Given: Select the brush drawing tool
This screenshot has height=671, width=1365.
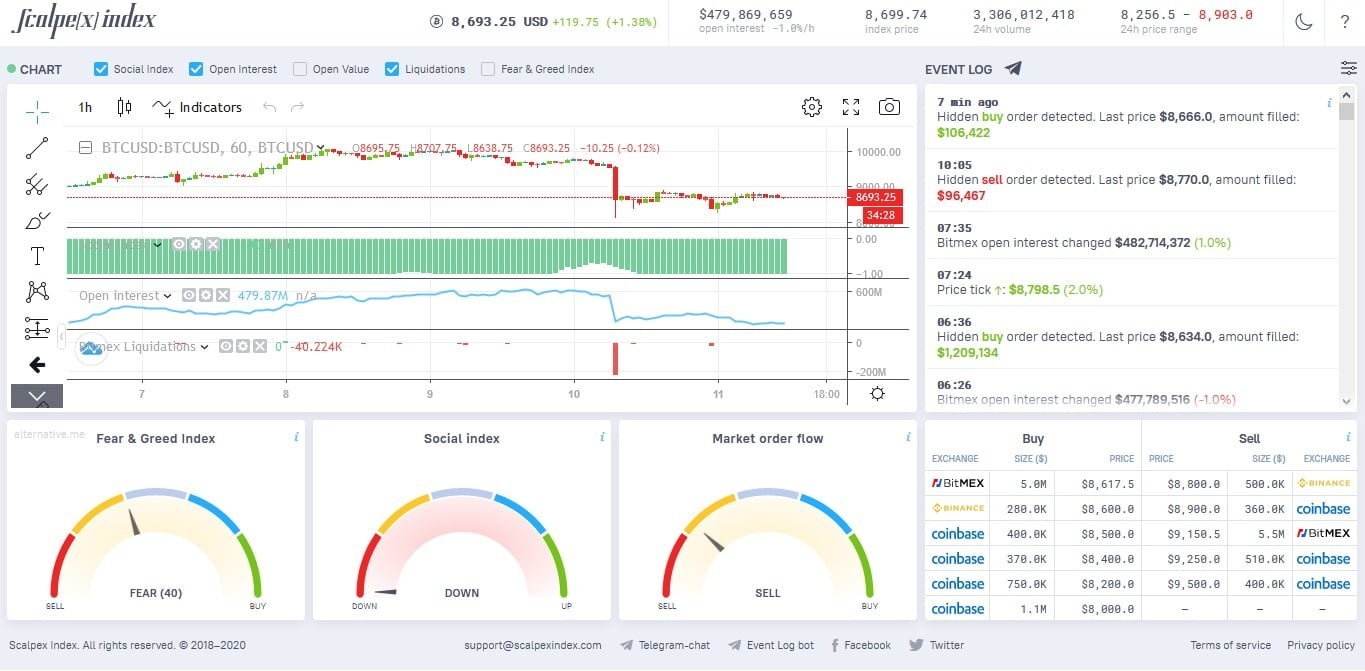Looking at the screenshot, I should [37, 220].
